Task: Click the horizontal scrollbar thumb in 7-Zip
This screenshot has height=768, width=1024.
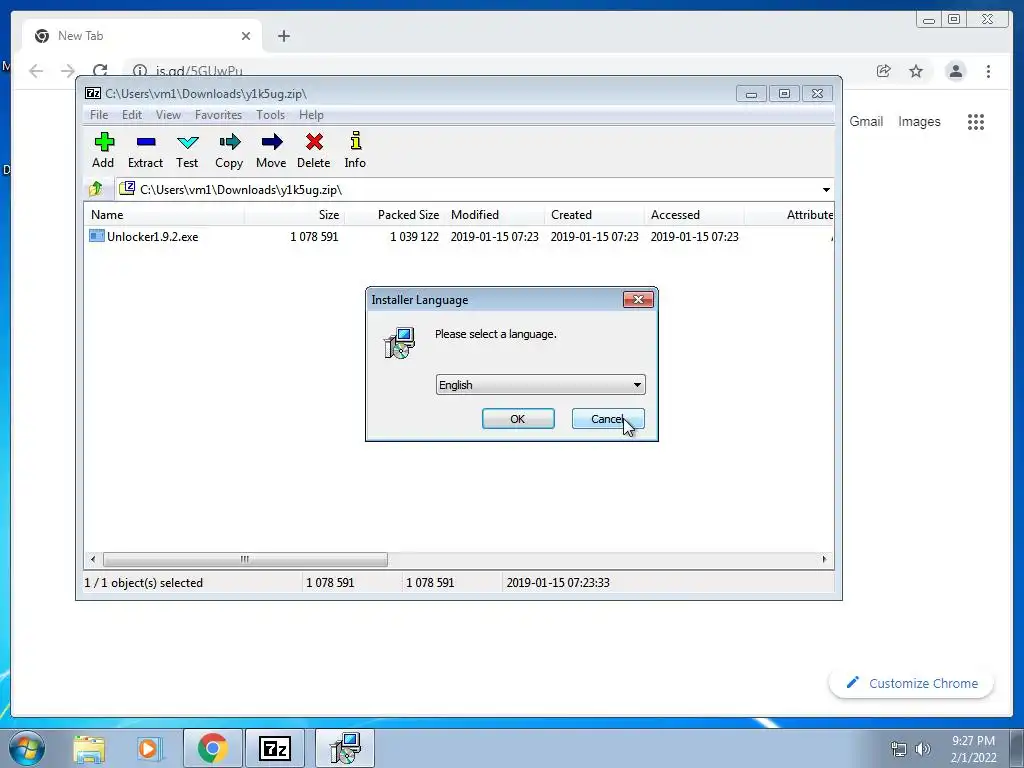Action: coord(245,560)
